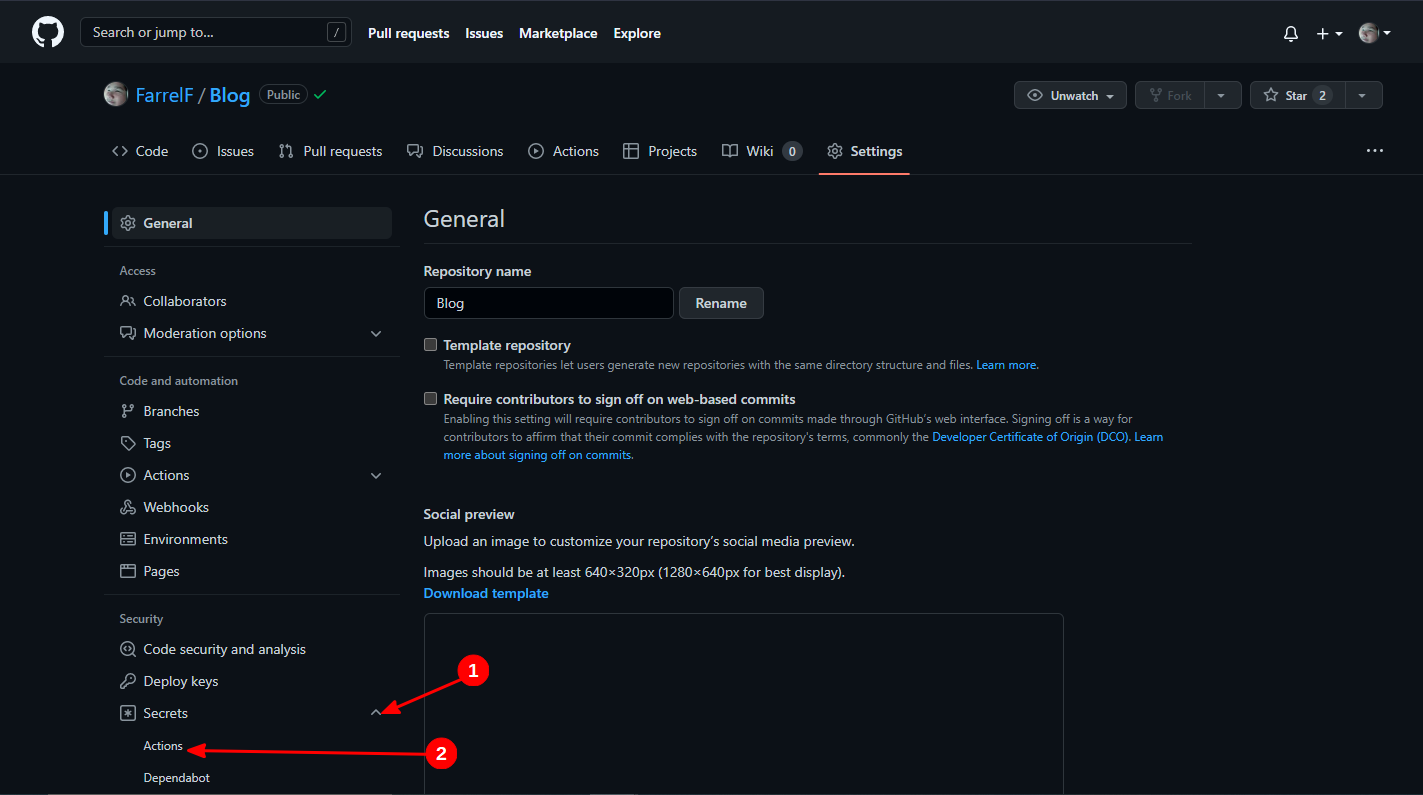Open the repository Pull requests tab
The height and width of the screenshot is (795, 1423).
tap(330, 151)
